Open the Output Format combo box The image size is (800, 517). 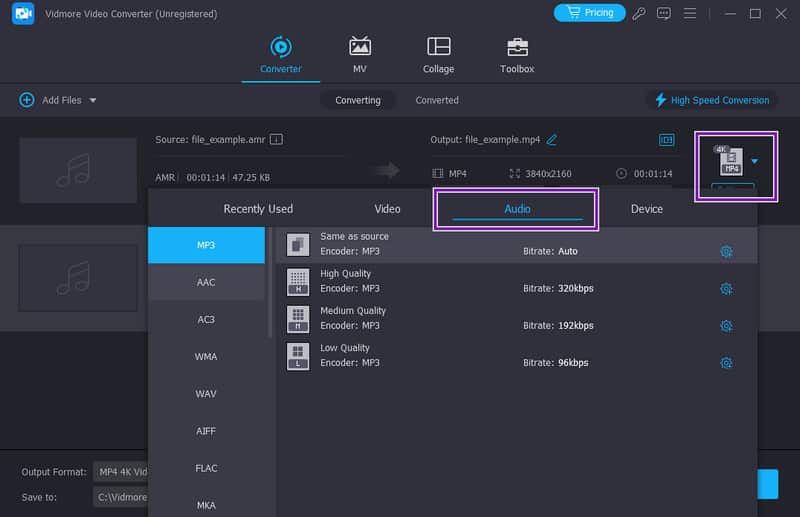click(120, 472)
